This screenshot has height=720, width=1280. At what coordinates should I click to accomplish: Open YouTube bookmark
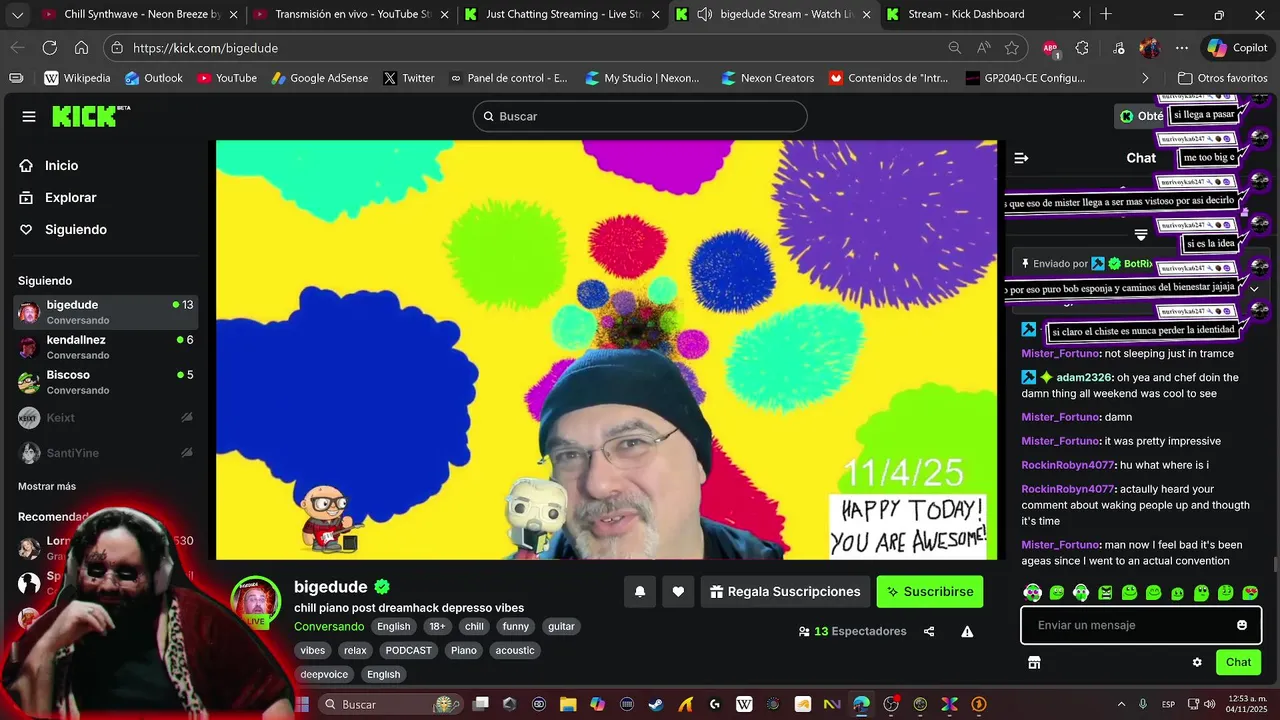[x=226, y=78]
